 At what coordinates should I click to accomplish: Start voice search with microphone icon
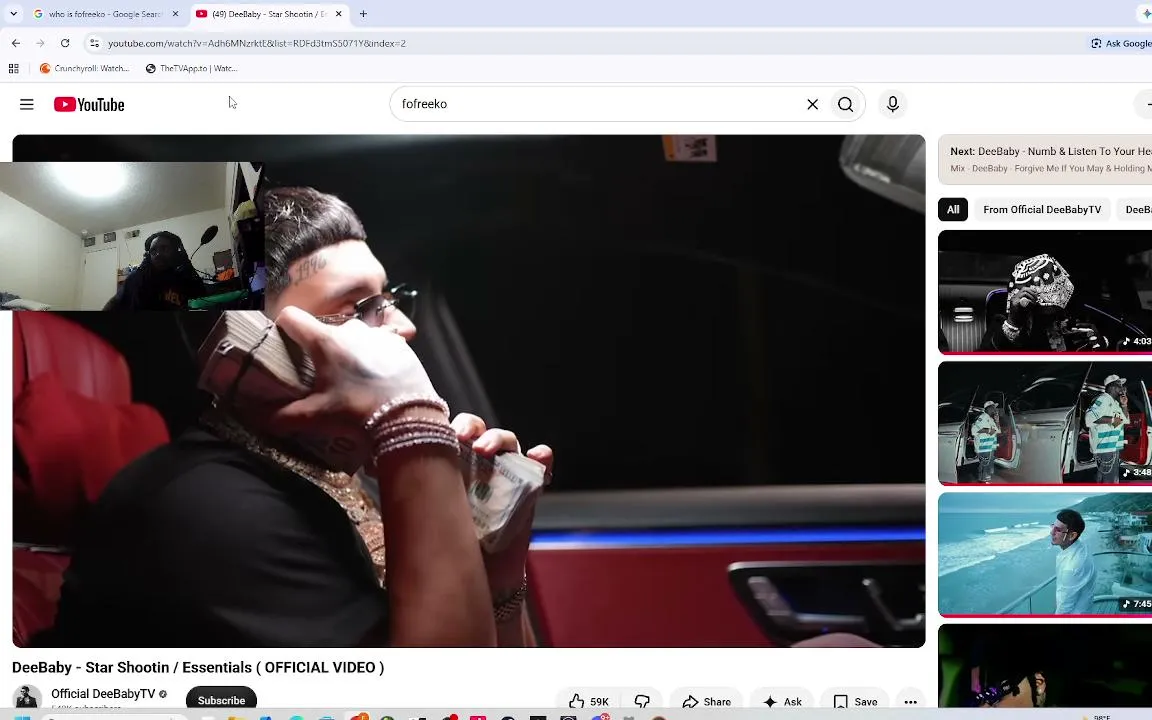893,104
